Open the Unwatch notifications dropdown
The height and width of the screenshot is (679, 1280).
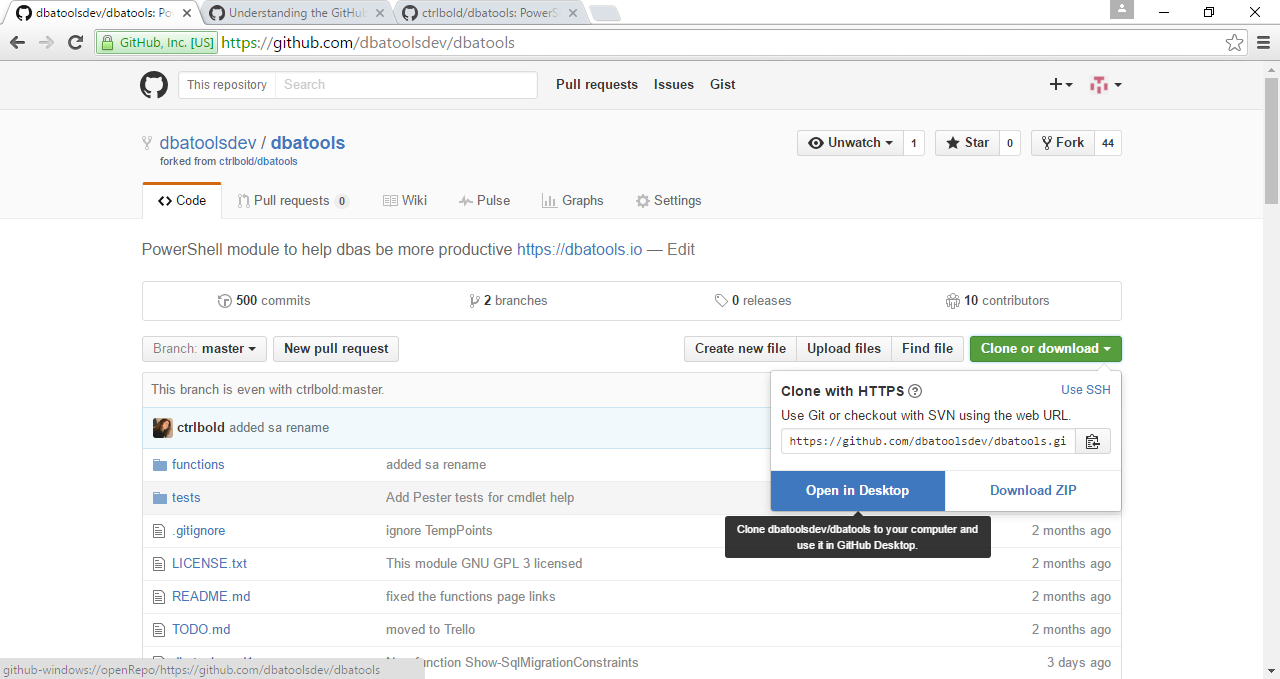(850, 143)
